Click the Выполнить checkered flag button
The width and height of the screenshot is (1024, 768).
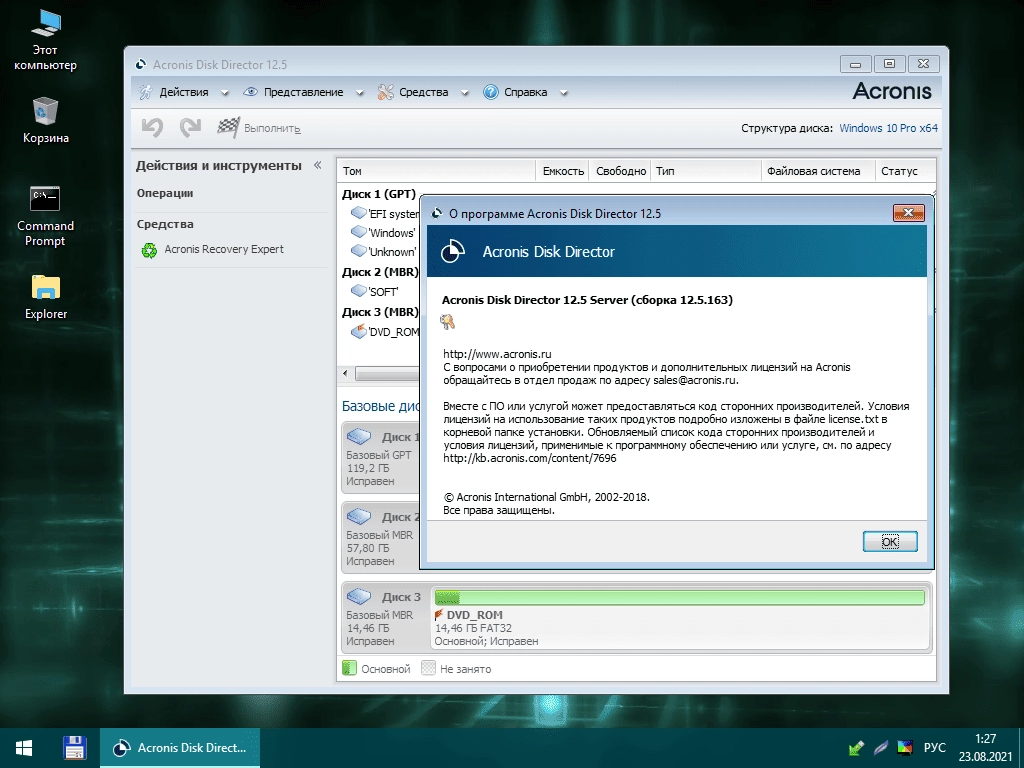point(259,128)
